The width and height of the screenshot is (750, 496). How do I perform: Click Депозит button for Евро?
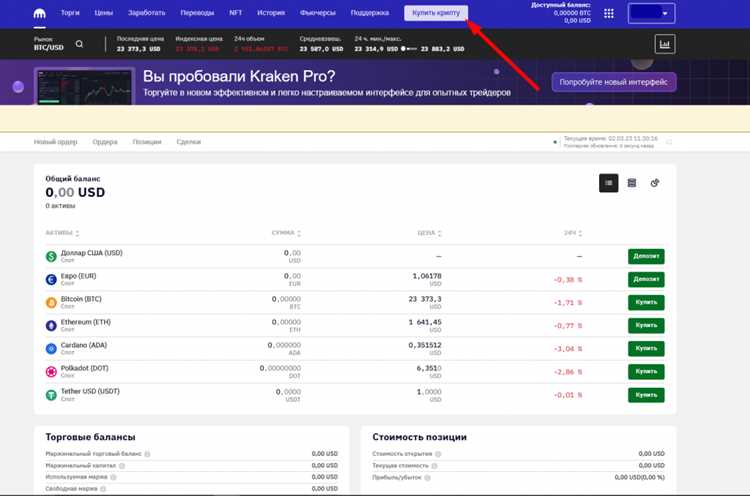click(x=646, y=279)
